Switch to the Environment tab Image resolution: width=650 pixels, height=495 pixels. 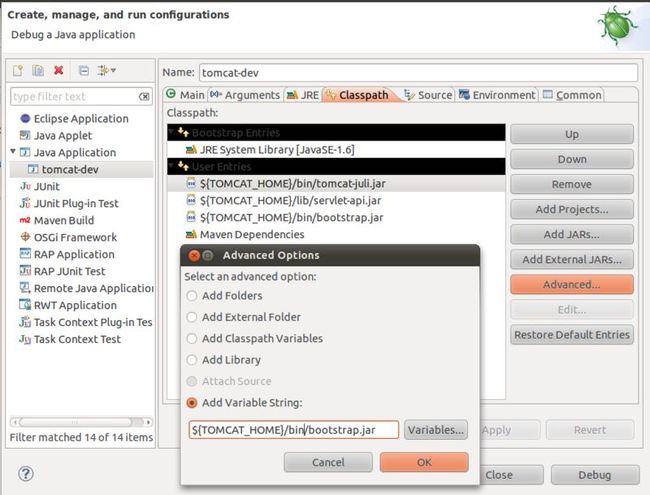coord(497,95)
